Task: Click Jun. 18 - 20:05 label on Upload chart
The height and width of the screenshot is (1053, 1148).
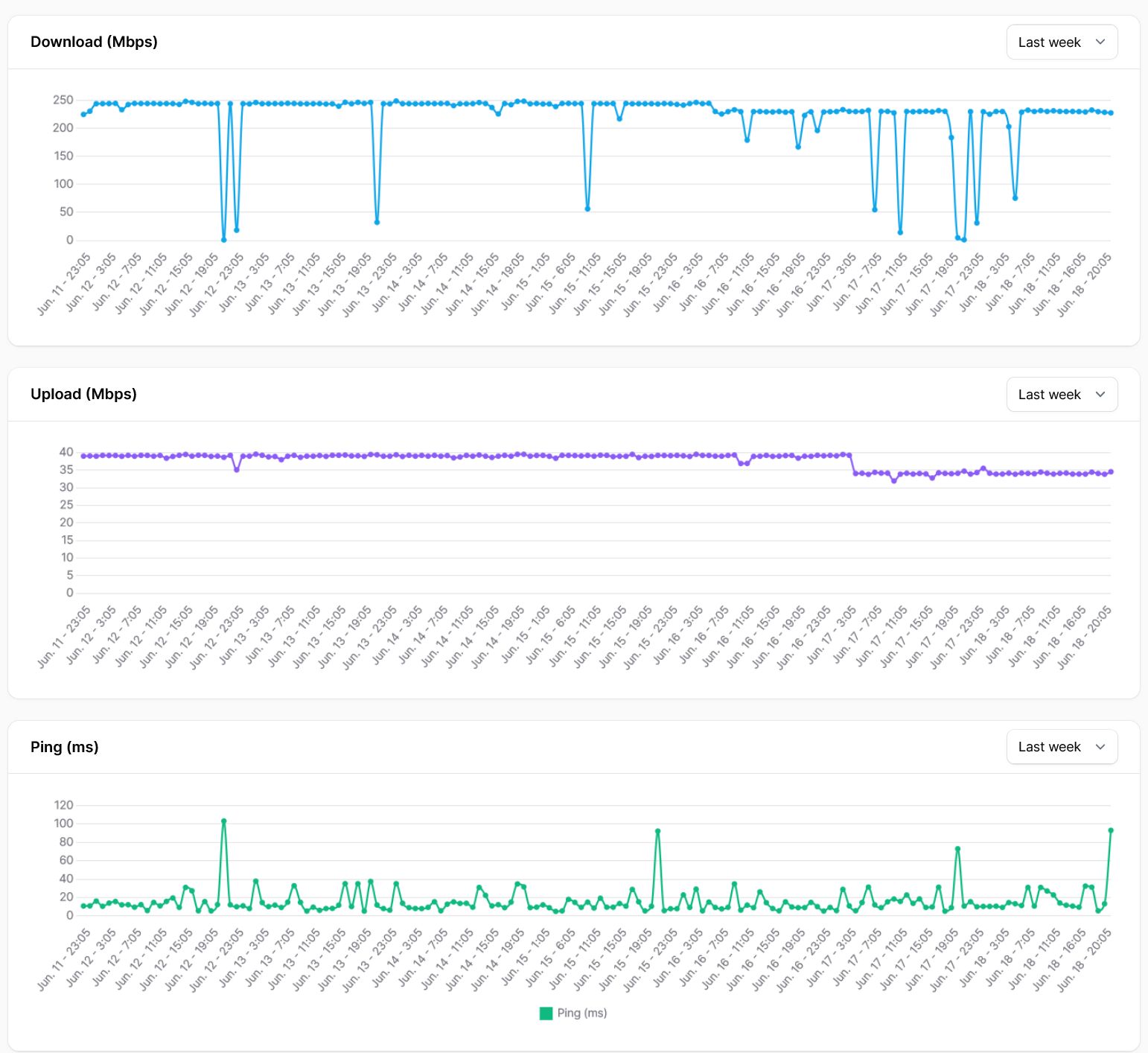Action: click(x=1084, y=637)
